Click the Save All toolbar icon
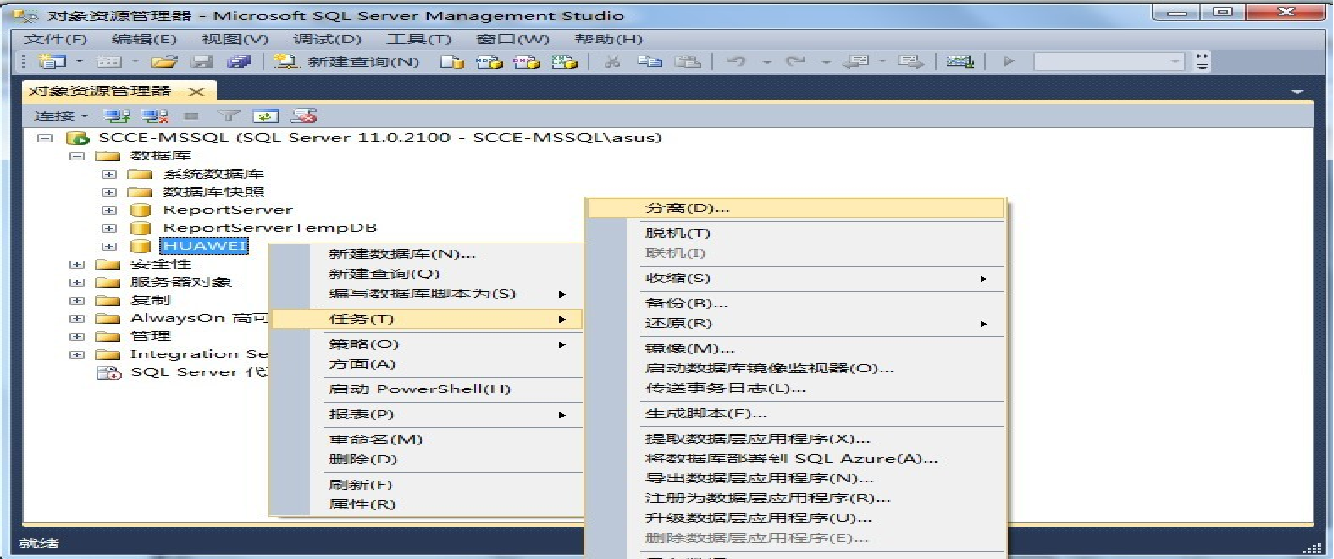Image resolution: width=1334 pixels, height=559 pixels. pos(238,62)
